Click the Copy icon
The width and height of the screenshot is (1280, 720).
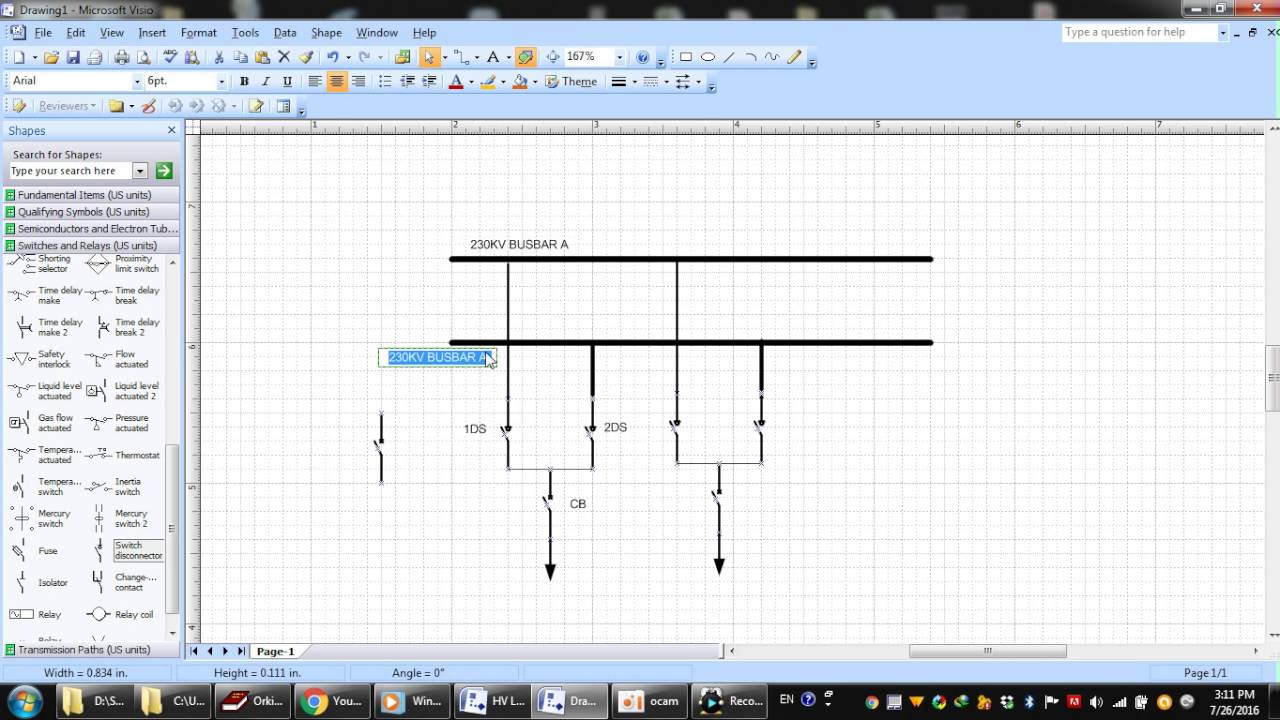tap(240, 57)
